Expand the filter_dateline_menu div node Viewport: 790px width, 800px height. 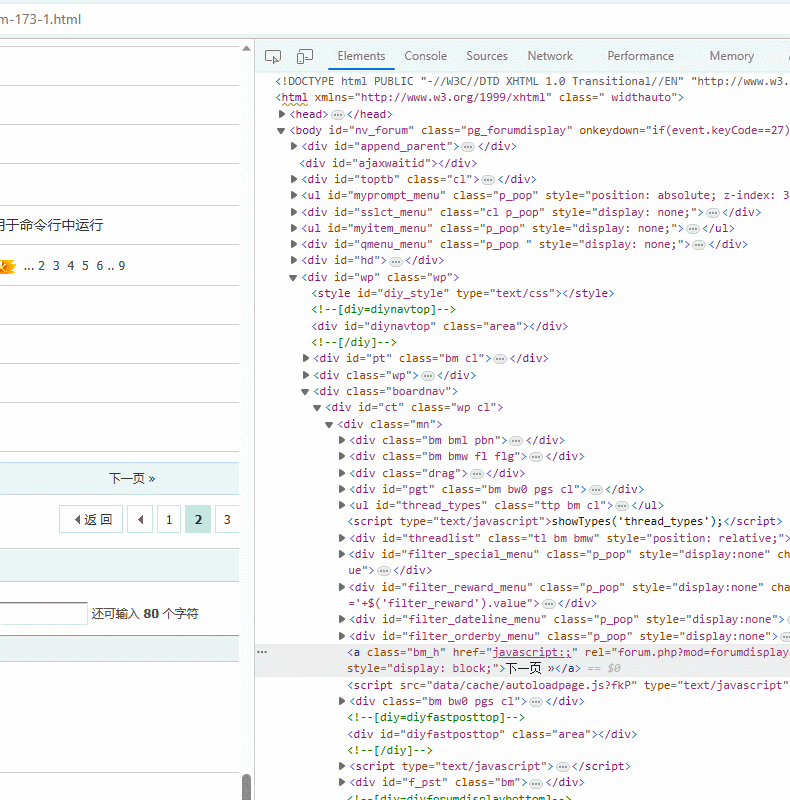click(342, 619)
